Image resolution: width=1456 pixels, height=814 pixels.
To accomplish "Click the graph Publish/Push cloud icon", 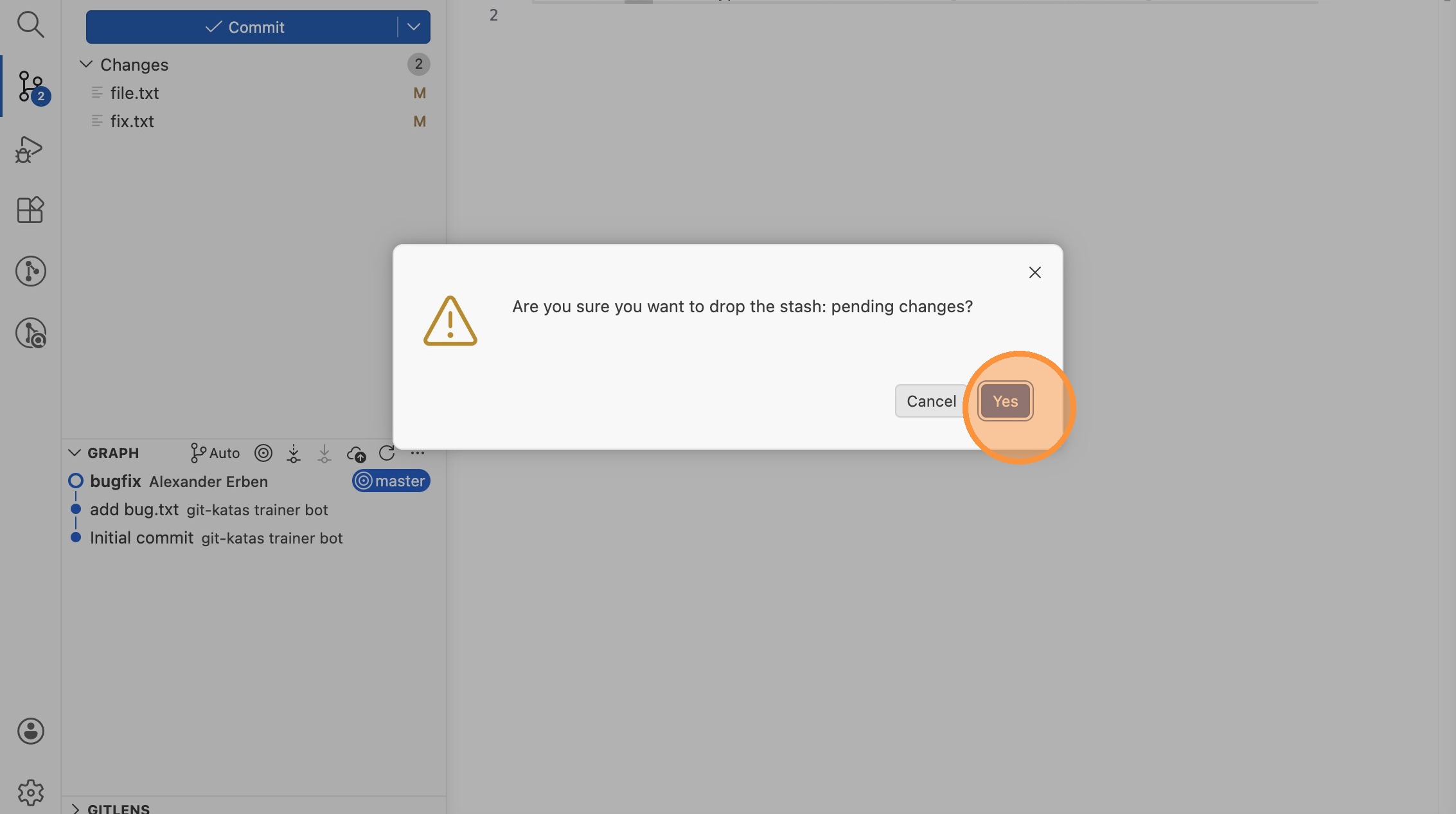I will coord(356,454).
